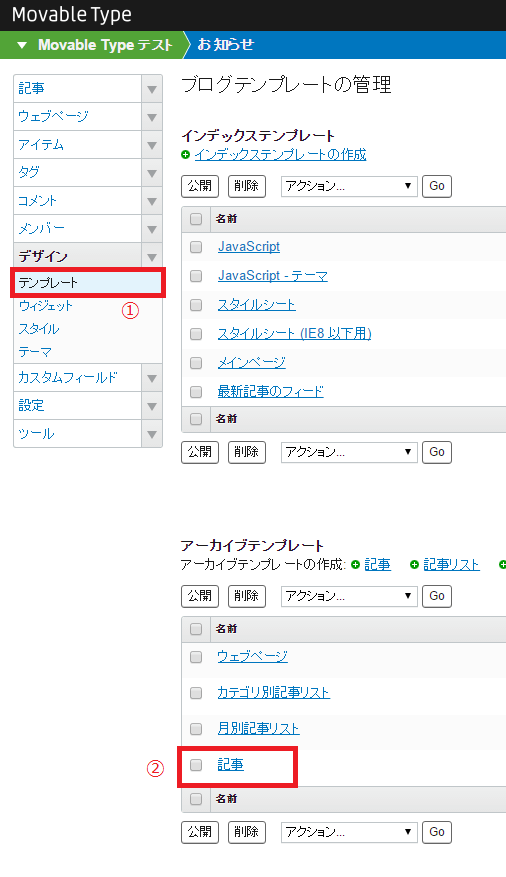Check select-all box in index templates header
The width and height of the screenshot is (506, 877).
click(196, 219)
